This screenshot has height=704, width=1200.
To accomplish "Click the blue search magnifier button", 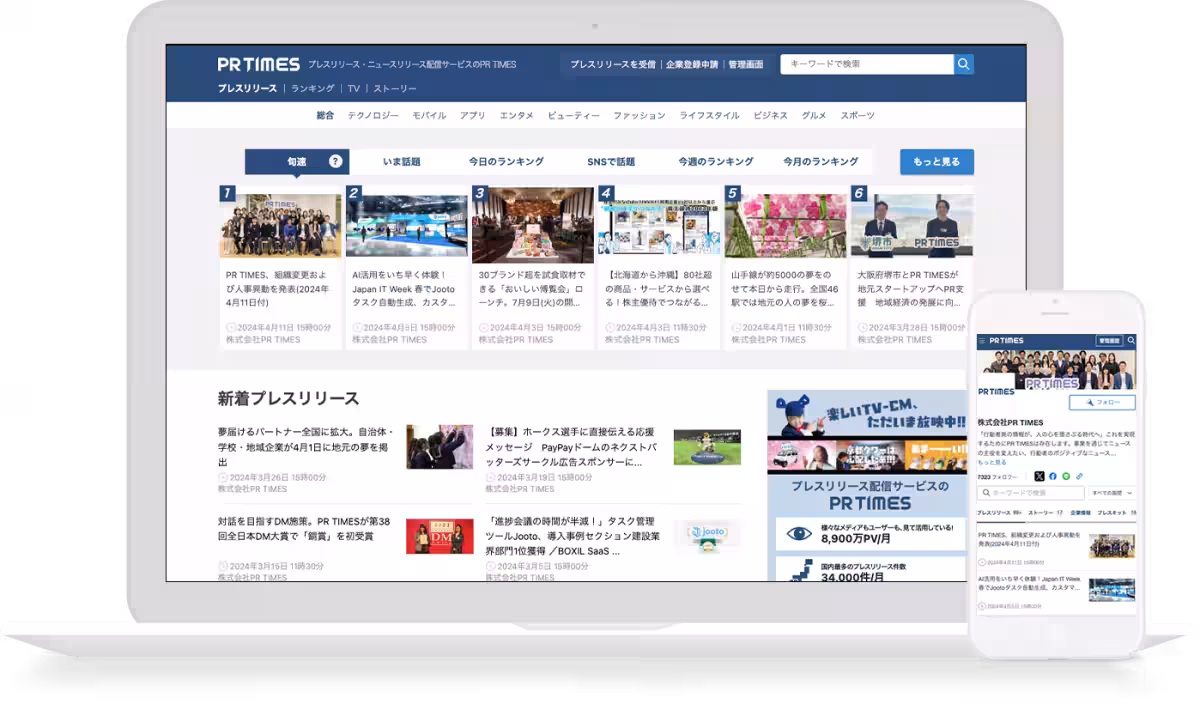I will [x=963, y=64].
